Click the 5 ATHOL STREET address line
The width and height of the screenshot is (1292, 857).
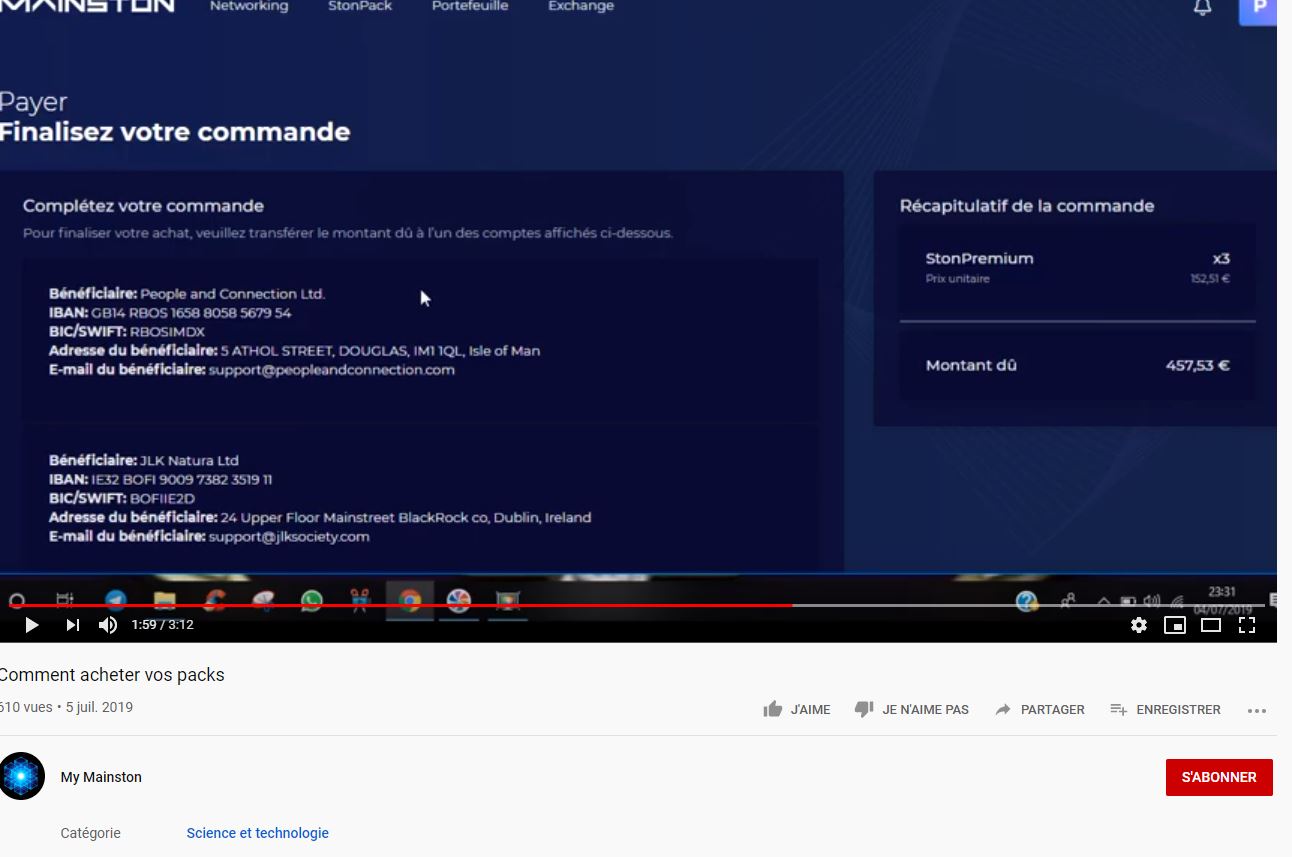pos(294,351)
